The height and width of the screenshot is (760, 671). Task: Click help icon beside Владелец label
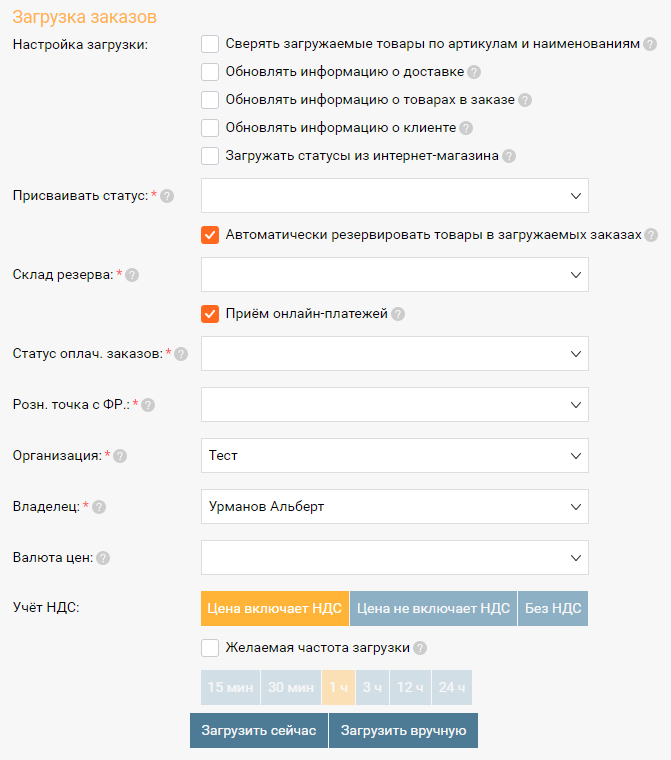(99, 507)
